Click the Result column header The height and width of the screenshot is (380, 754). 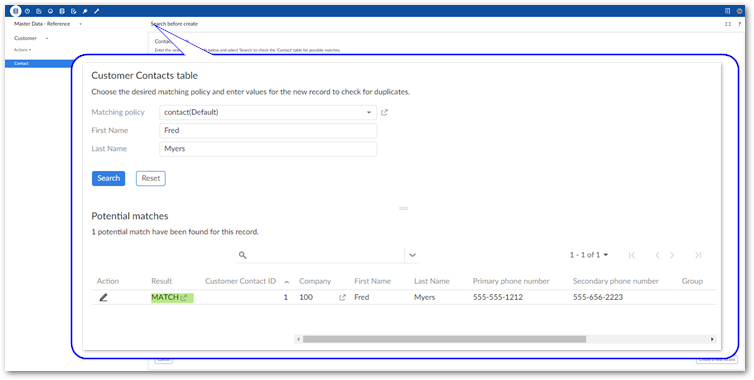pyautogui.click(x=162, y=281)
